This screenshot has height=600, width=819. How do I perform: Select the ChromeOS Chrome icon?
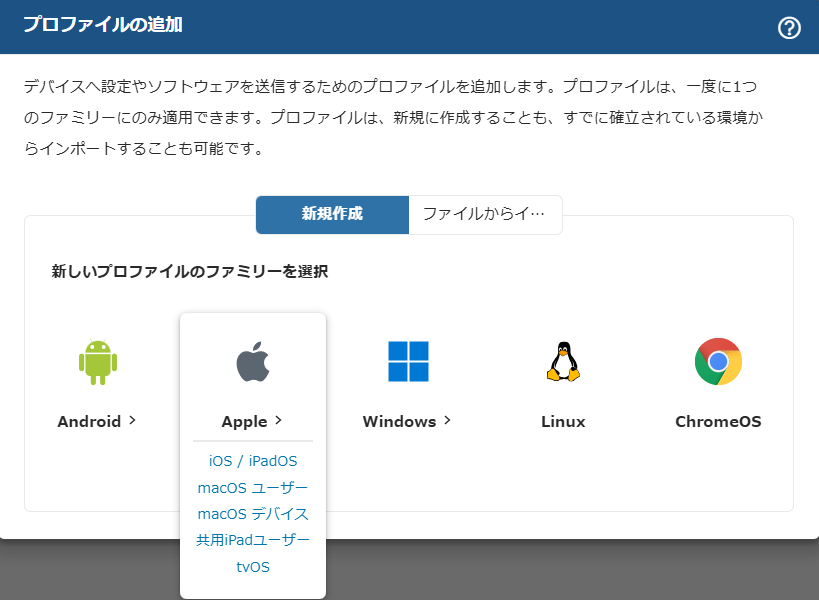pyautogui.click(x=718, y=361)
